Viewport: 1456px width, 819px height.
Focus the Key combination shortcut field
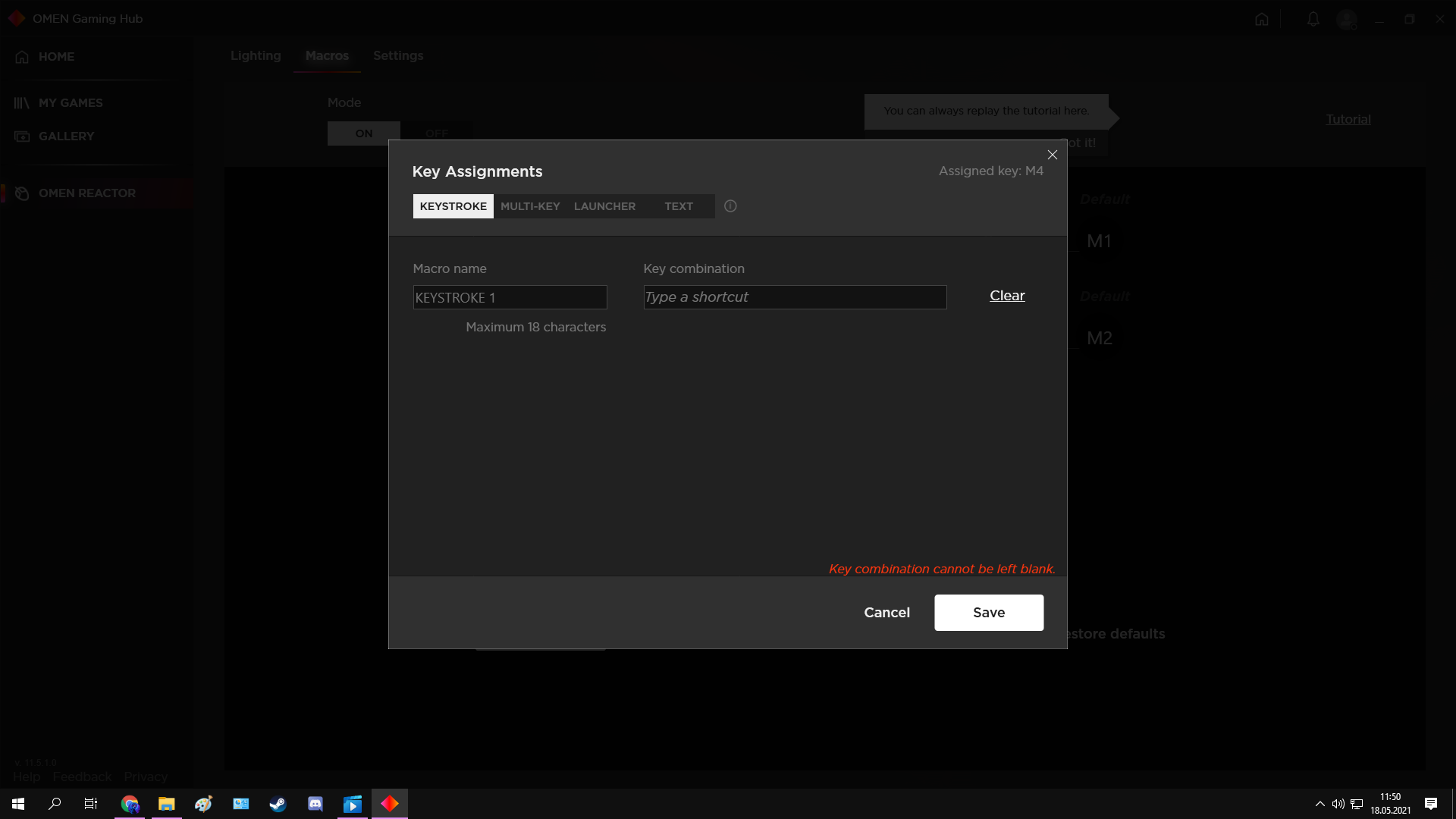795,297
